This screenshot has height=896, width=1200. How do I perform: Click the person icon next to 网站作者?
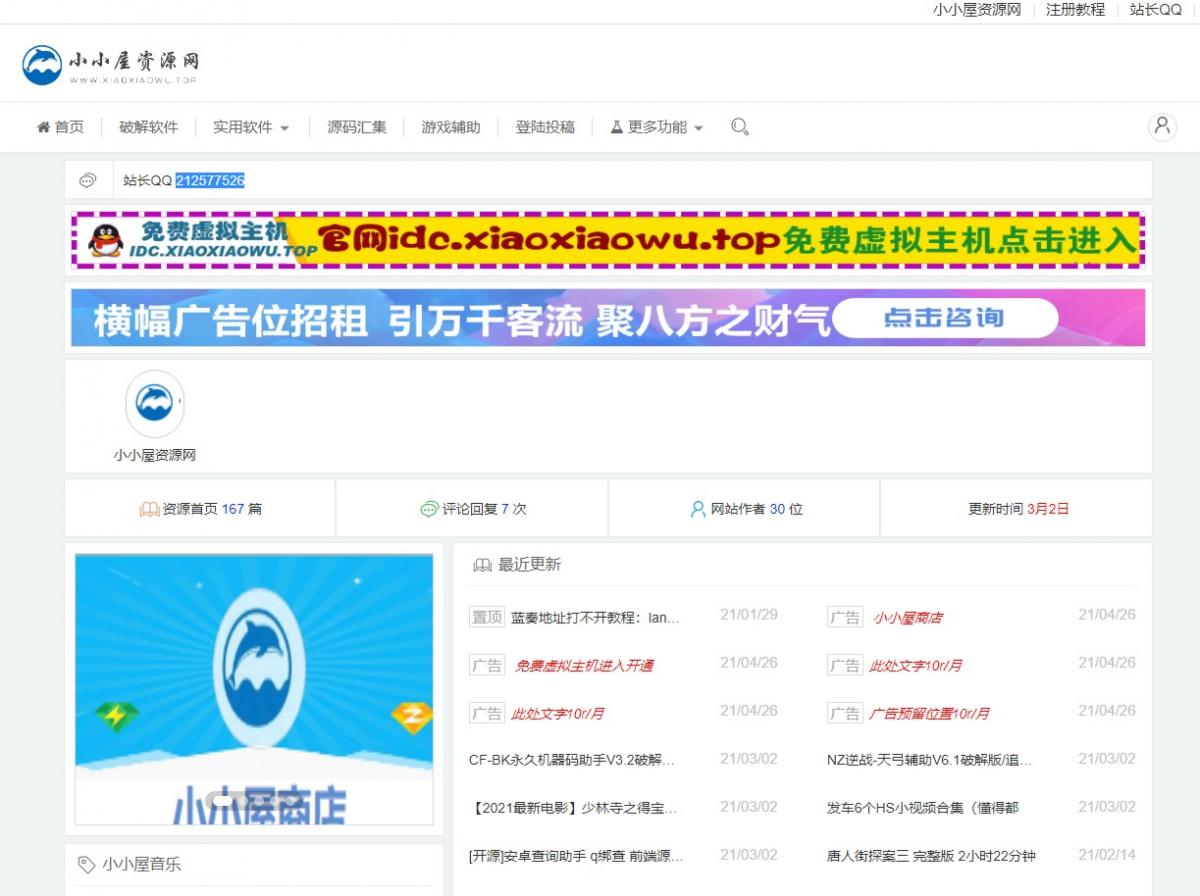698,509
